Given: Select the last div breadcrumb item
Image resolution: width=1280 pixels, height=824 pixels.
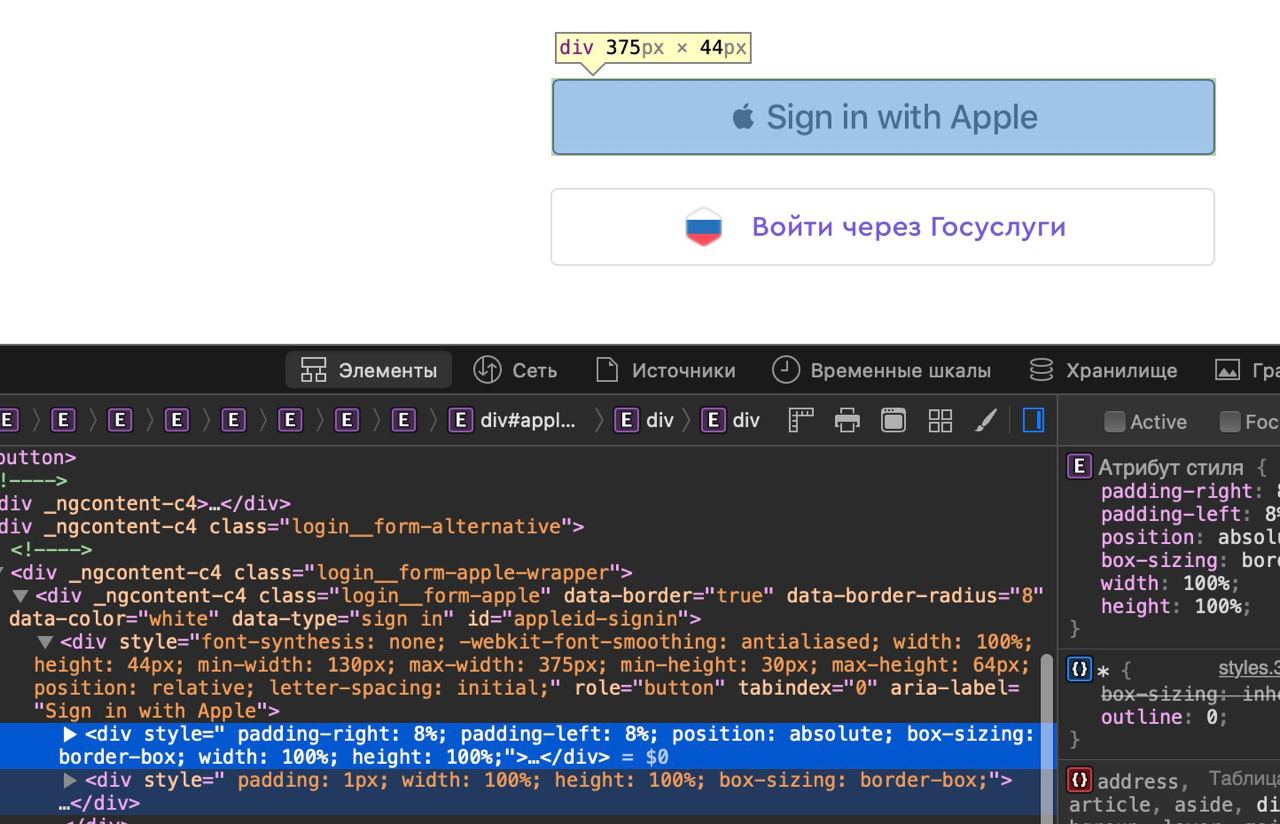Looking at the screenshot, I should click(x=731, y=421).
